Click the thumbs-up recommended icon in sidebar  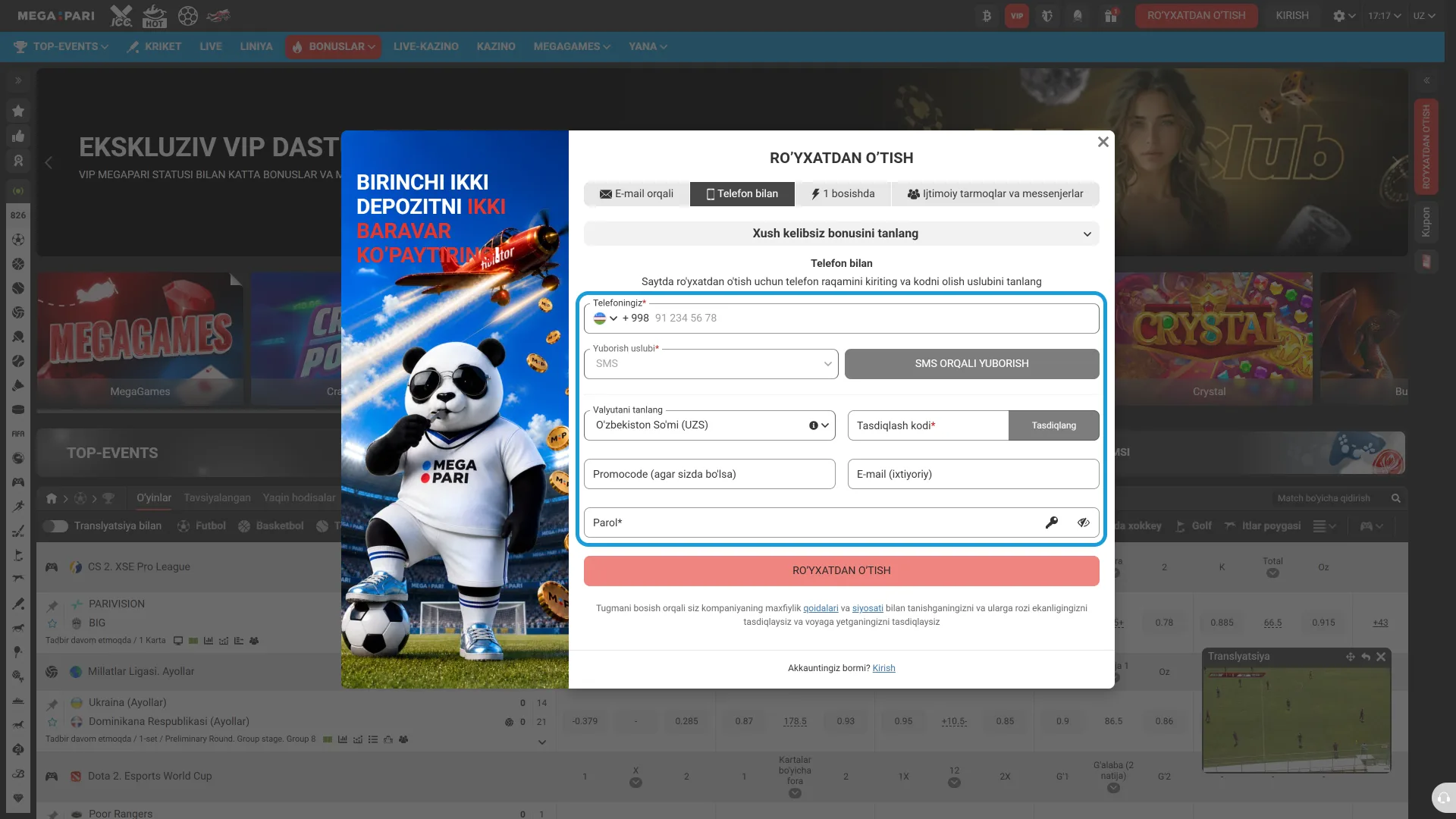click(x=18, y=136)
